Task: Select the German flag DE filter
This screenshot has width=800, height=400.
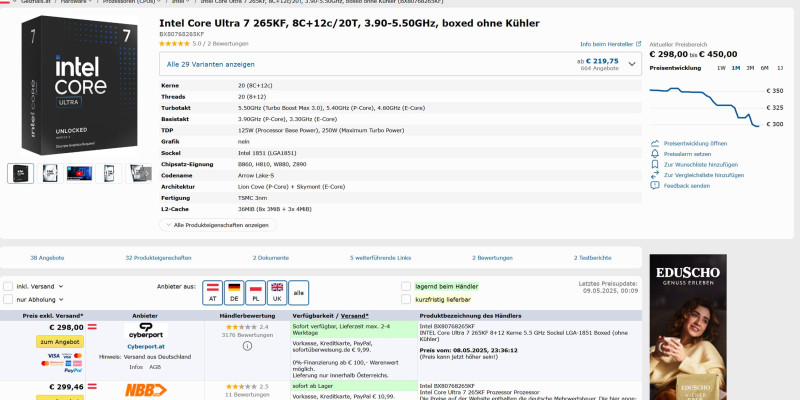Action: (x=234, y=293)
